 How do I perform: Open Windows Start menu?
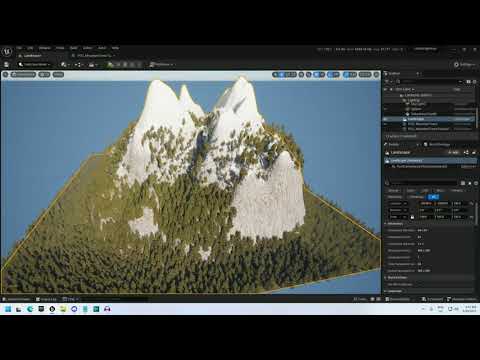[x=8, y=309]
